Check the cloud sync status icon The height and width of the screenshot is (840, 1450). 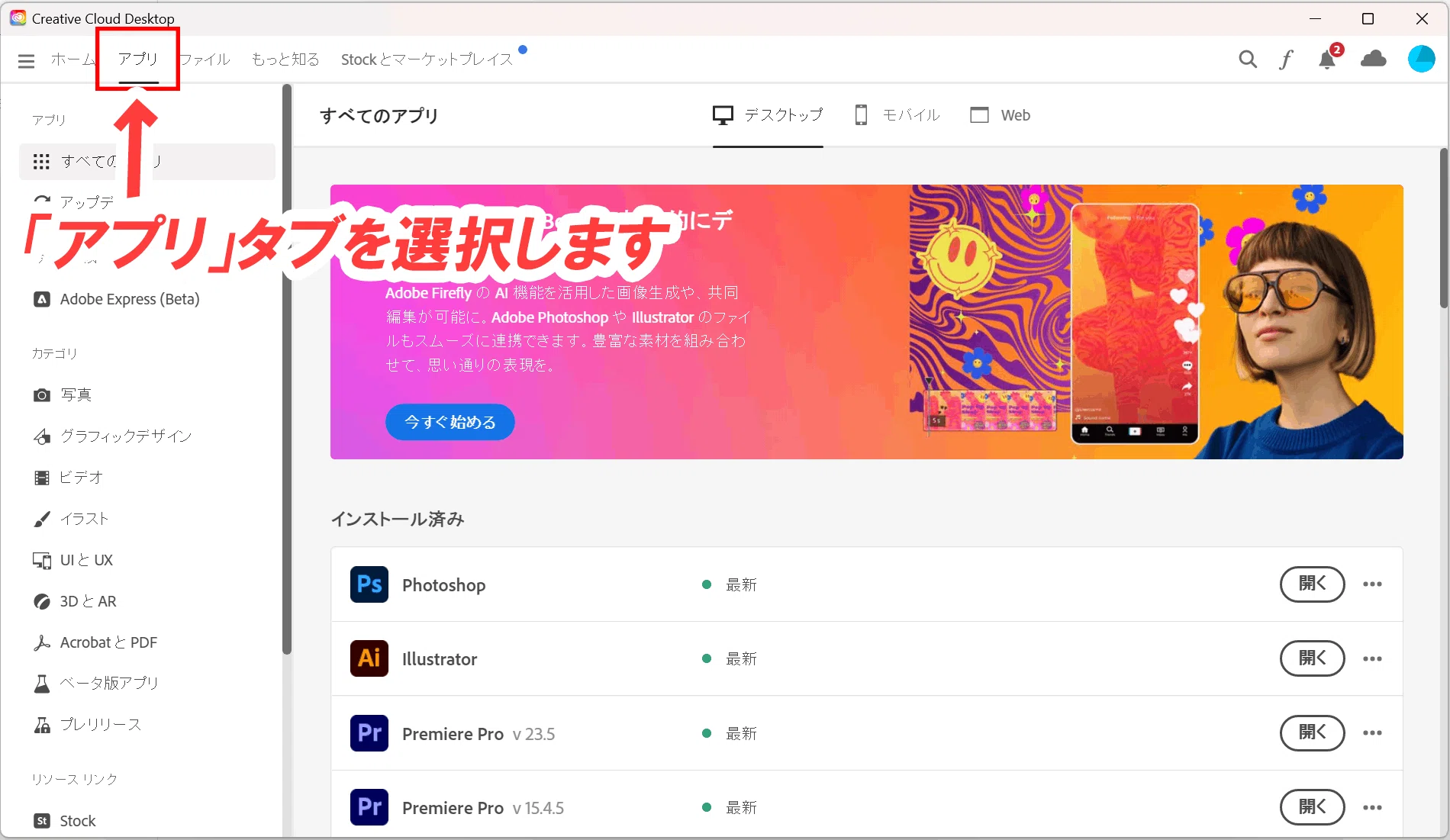(1374, 59)
